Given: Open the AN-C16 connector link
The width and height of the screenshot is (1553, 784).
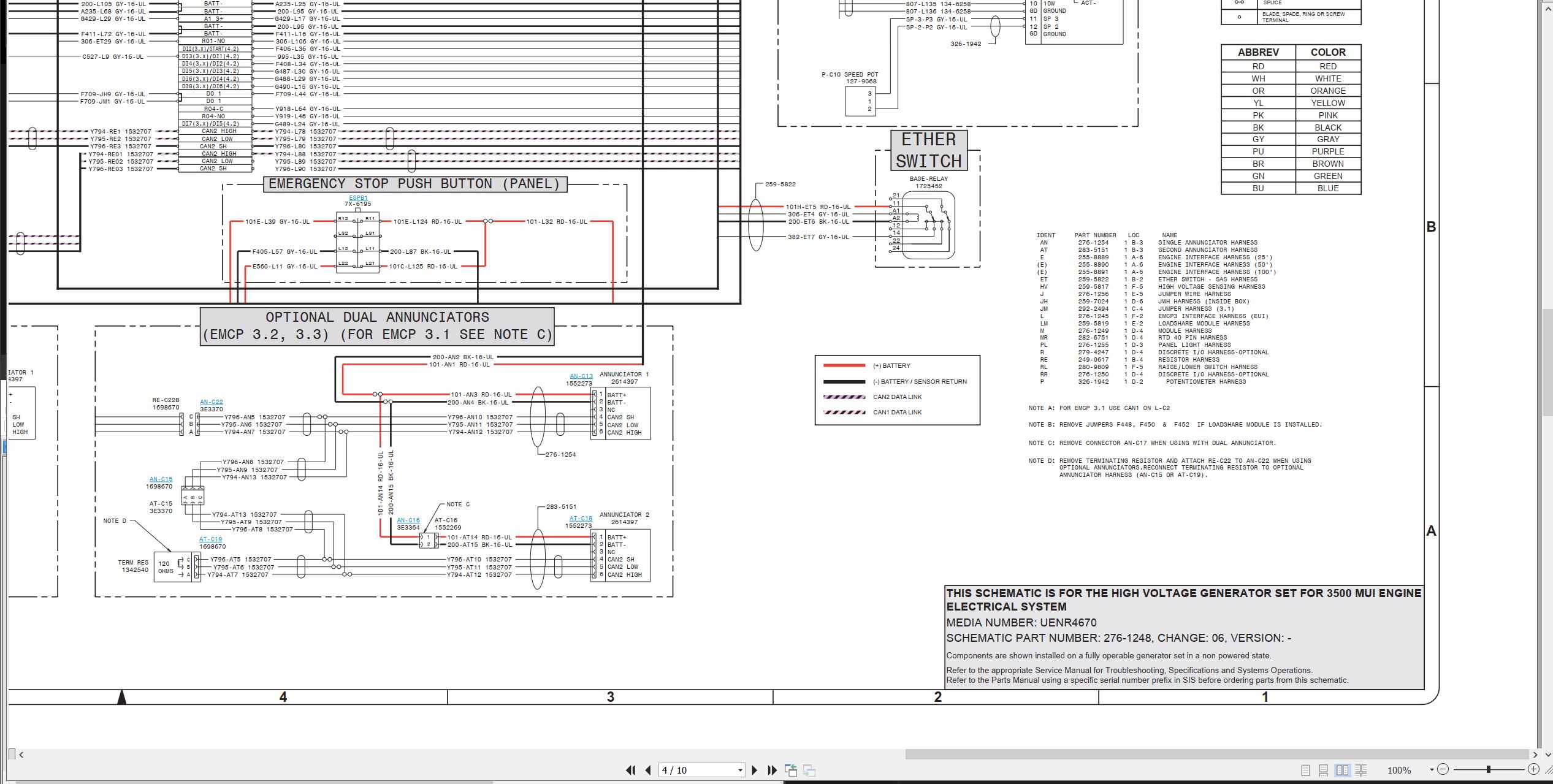Looking at the screenshot, I should (408, 520).
